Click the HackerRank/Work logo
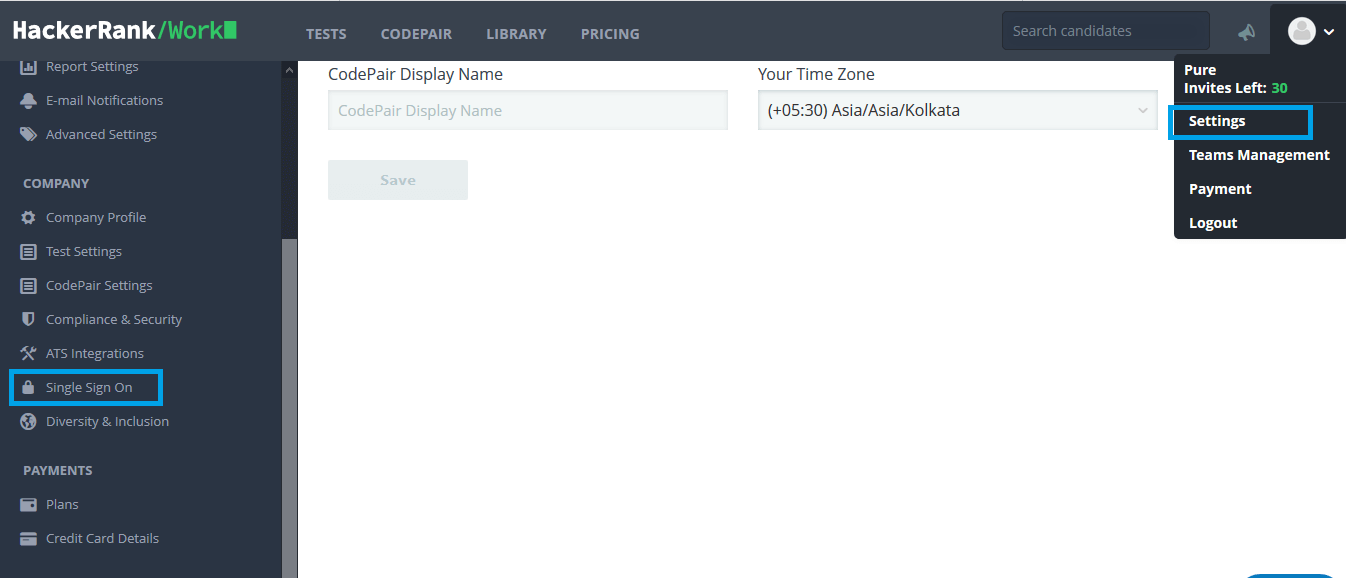Screen dimensions: 1346x578 (125, 30)
